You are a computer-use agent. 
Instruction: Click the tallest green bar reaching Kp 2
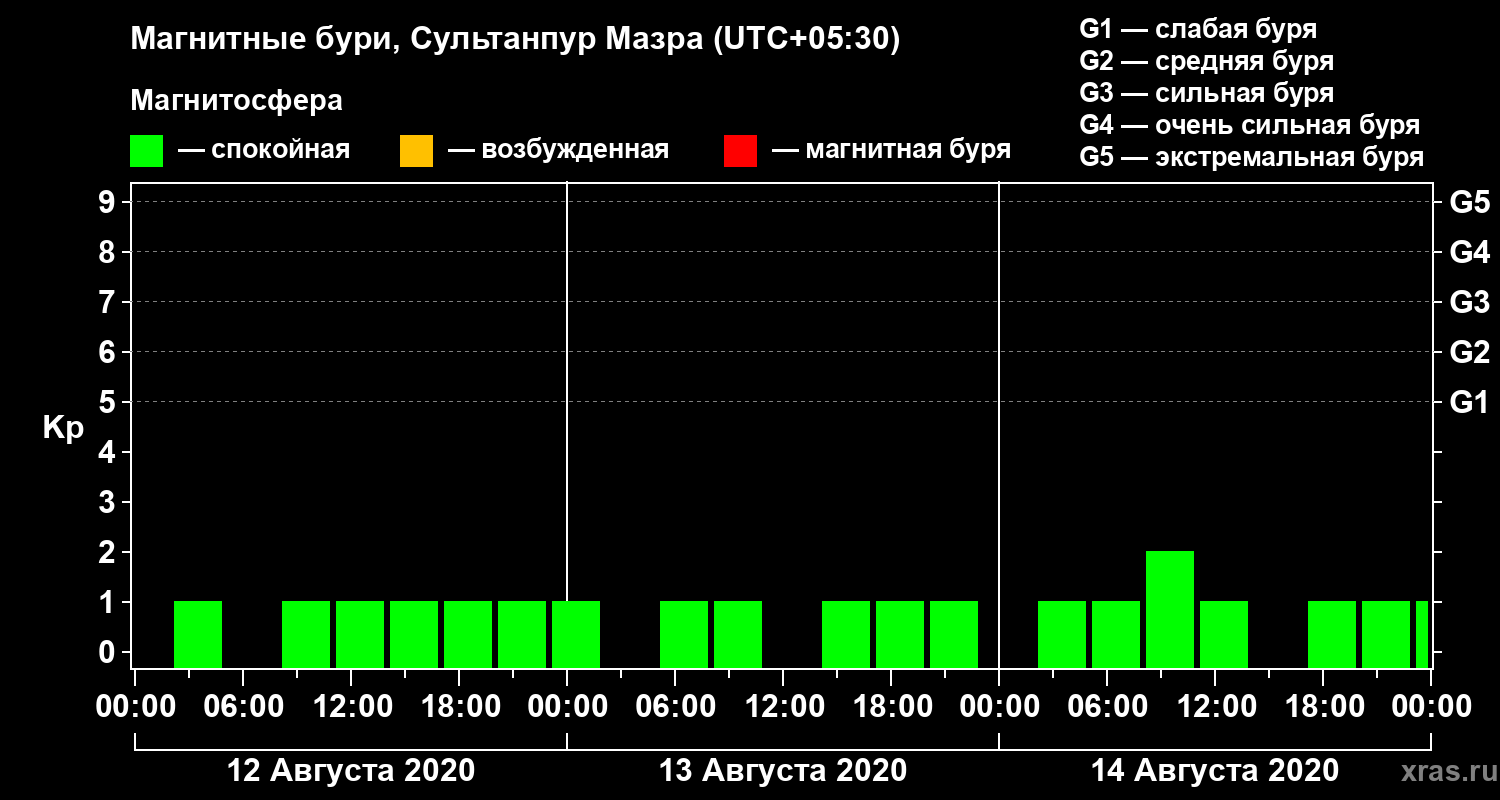(x=1170, y=609)
